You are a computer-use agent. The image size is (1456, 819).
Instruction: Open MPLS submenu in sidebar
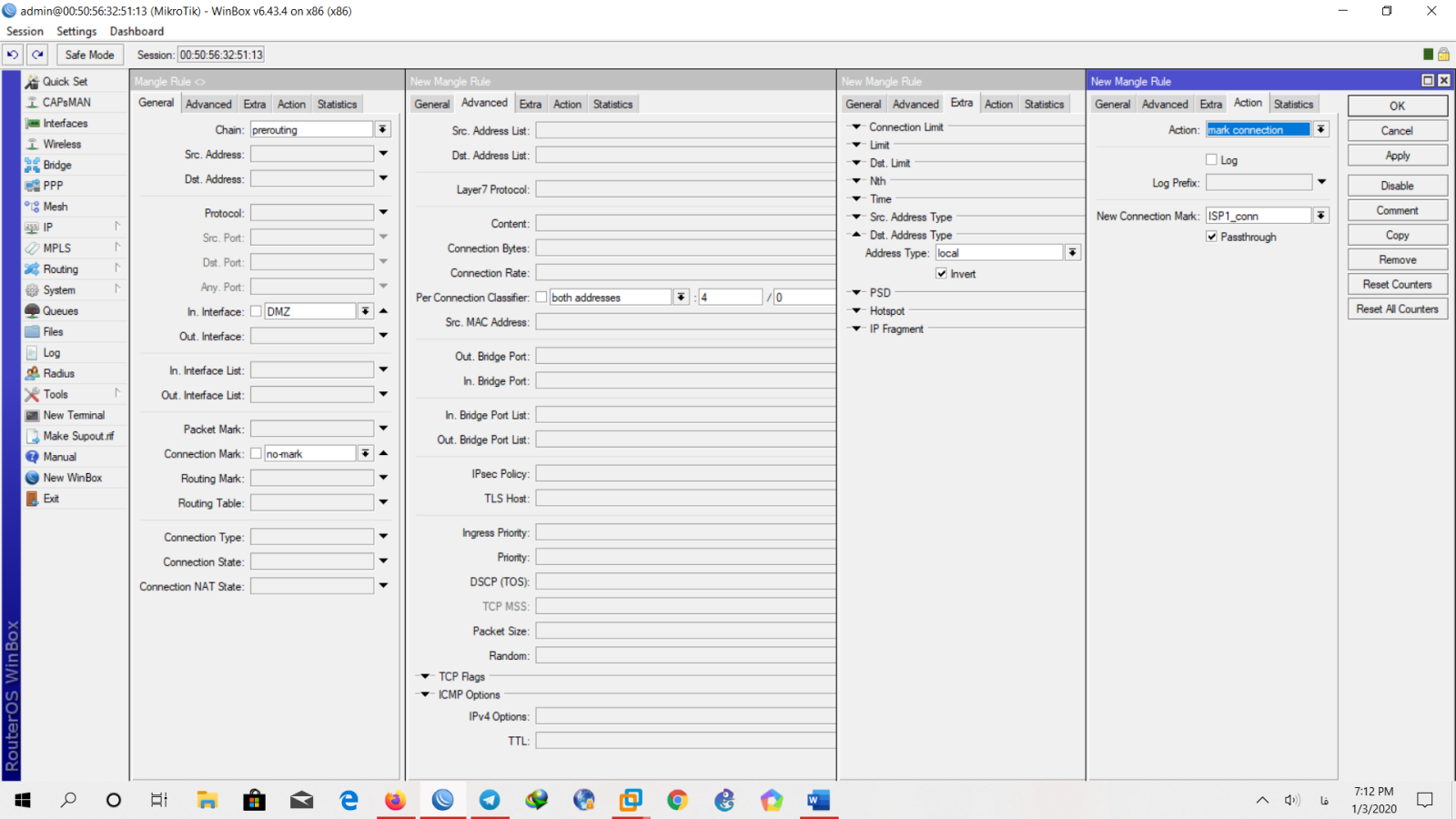[56, 248]
